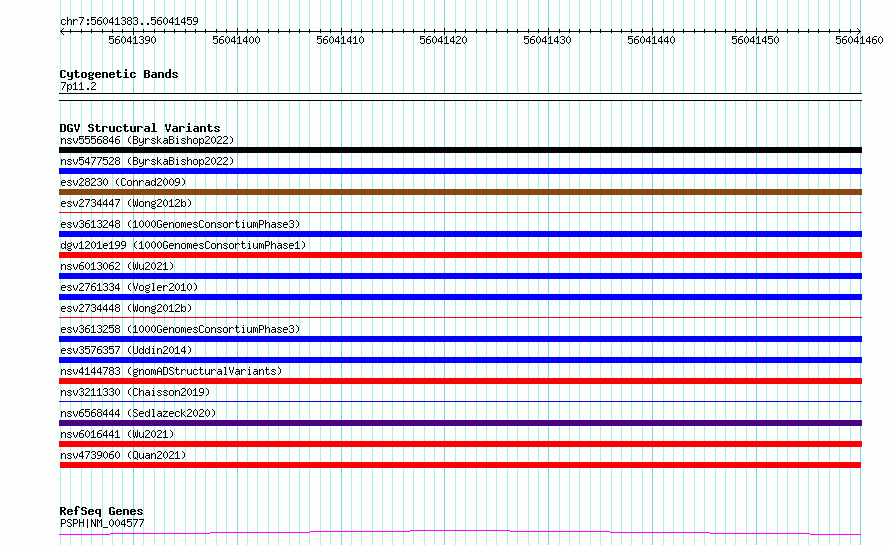Click the nsv5556846 black variant bar

pyautogui.click(x=460, y=150)
